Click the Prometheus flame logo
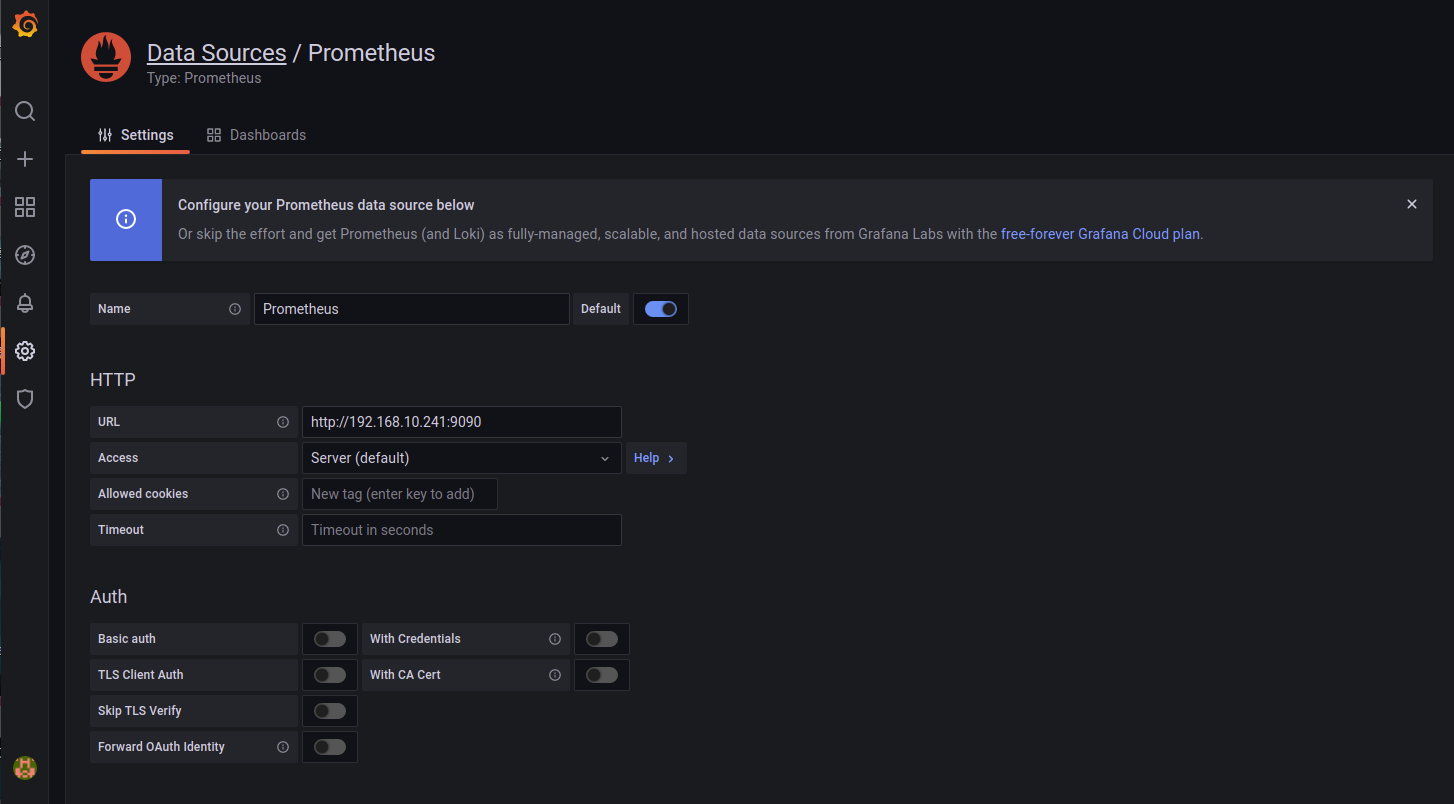1454x804 pixels. [106, 58]
